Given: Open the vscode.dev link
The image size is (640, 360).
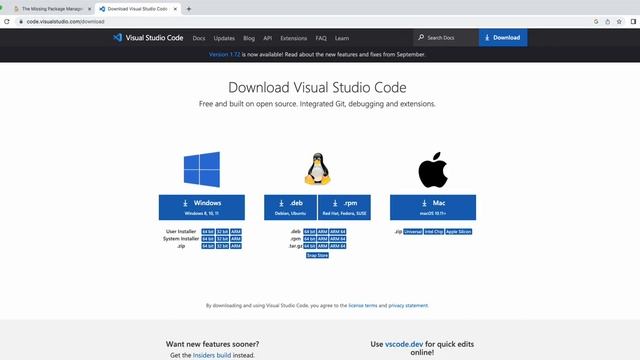Looking at the screenshot, I should pos(404,344).
